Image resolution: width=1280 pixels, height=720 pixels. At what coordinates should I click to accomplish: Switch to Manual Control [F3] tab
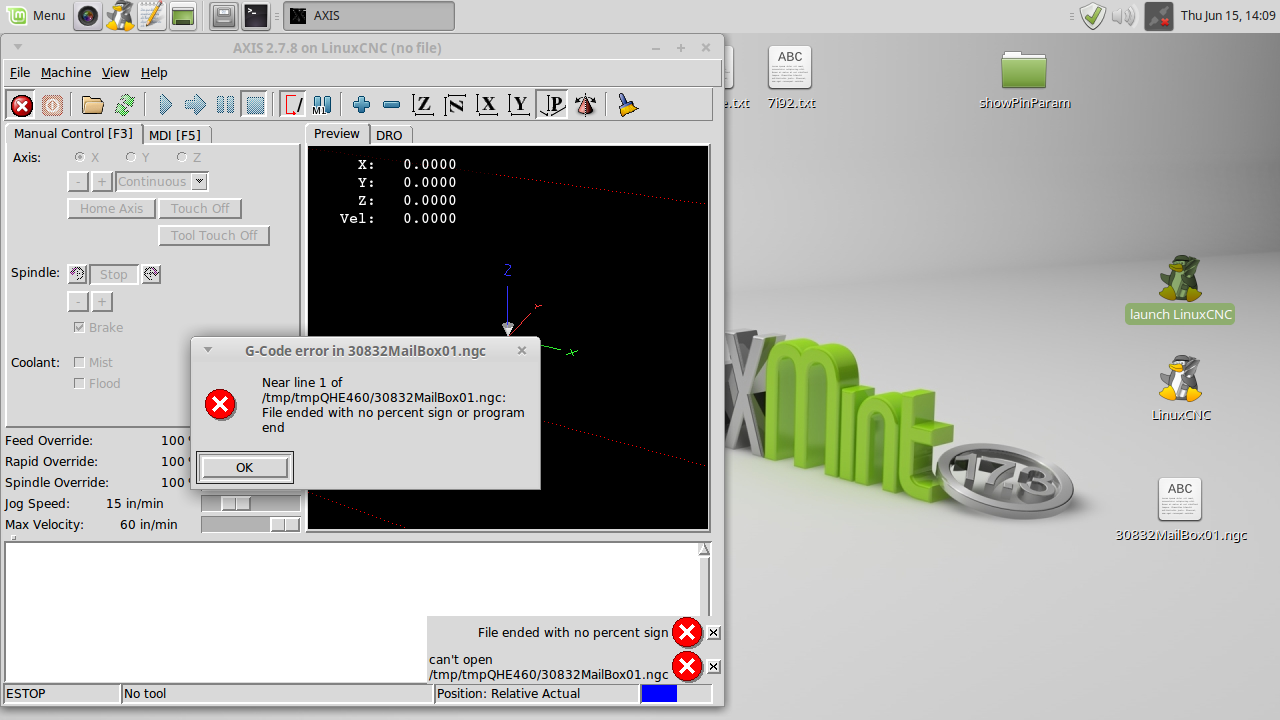pyautogui.click(x=73, y=133)
